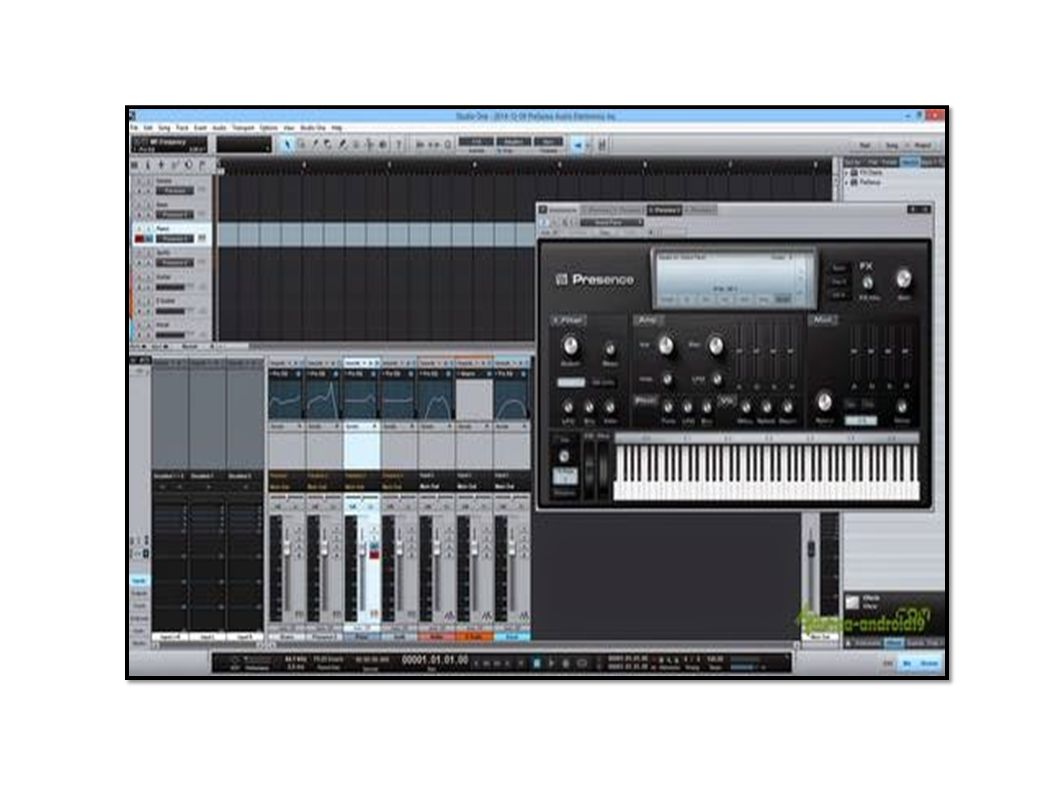
Task: Open instrument selector on Synth track
Action: [175, 263]
